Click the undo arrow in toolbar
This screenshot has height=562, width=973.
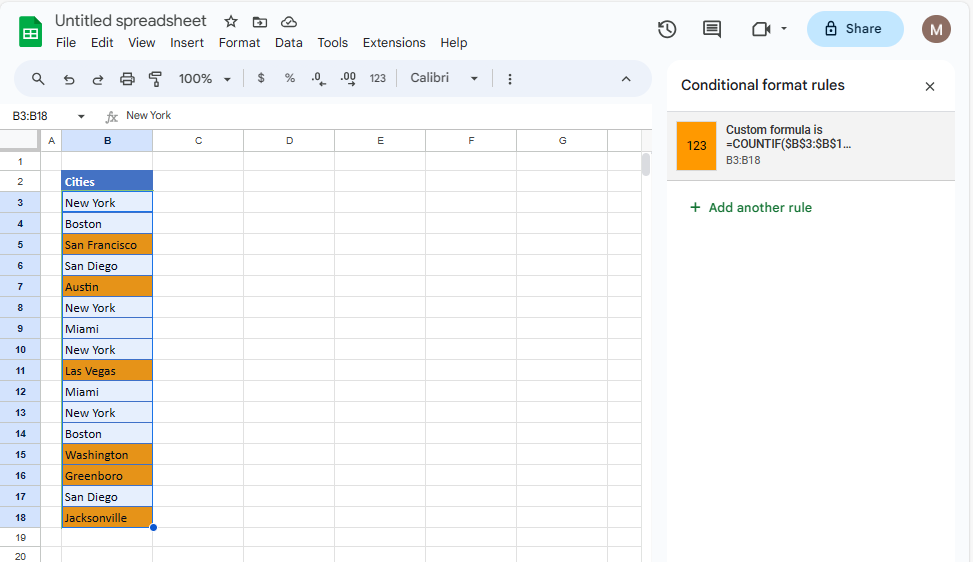point(69,79)
